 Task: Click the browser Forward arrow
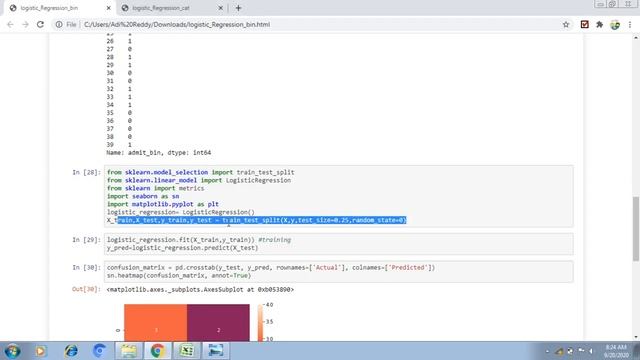tap(25, 24)
